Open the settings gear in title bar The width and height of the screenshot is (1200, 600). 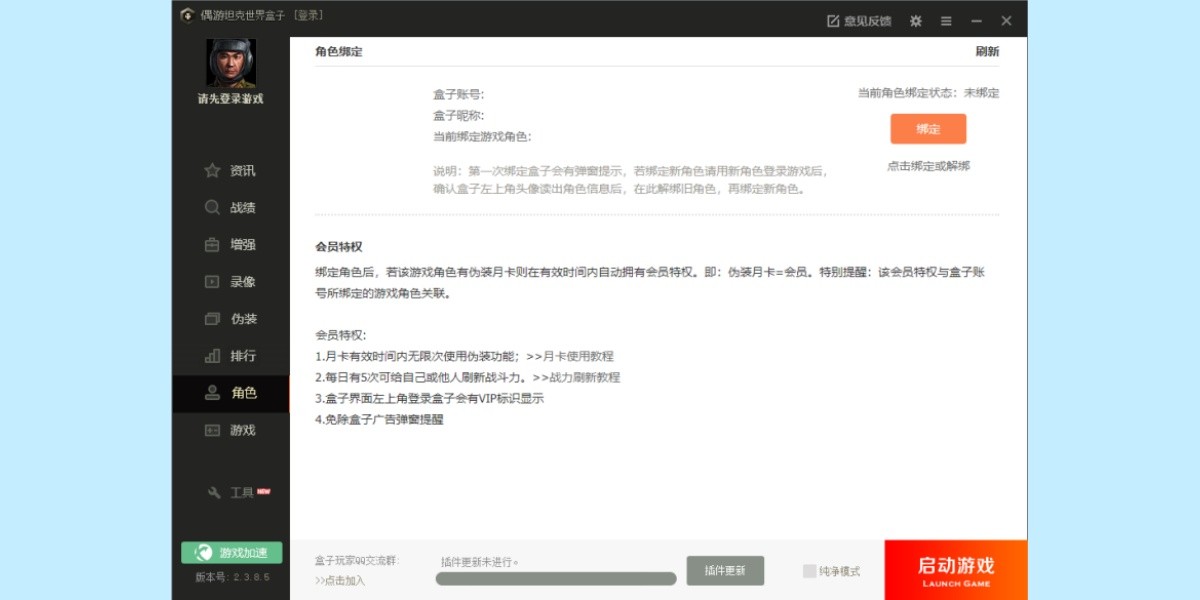915,21
